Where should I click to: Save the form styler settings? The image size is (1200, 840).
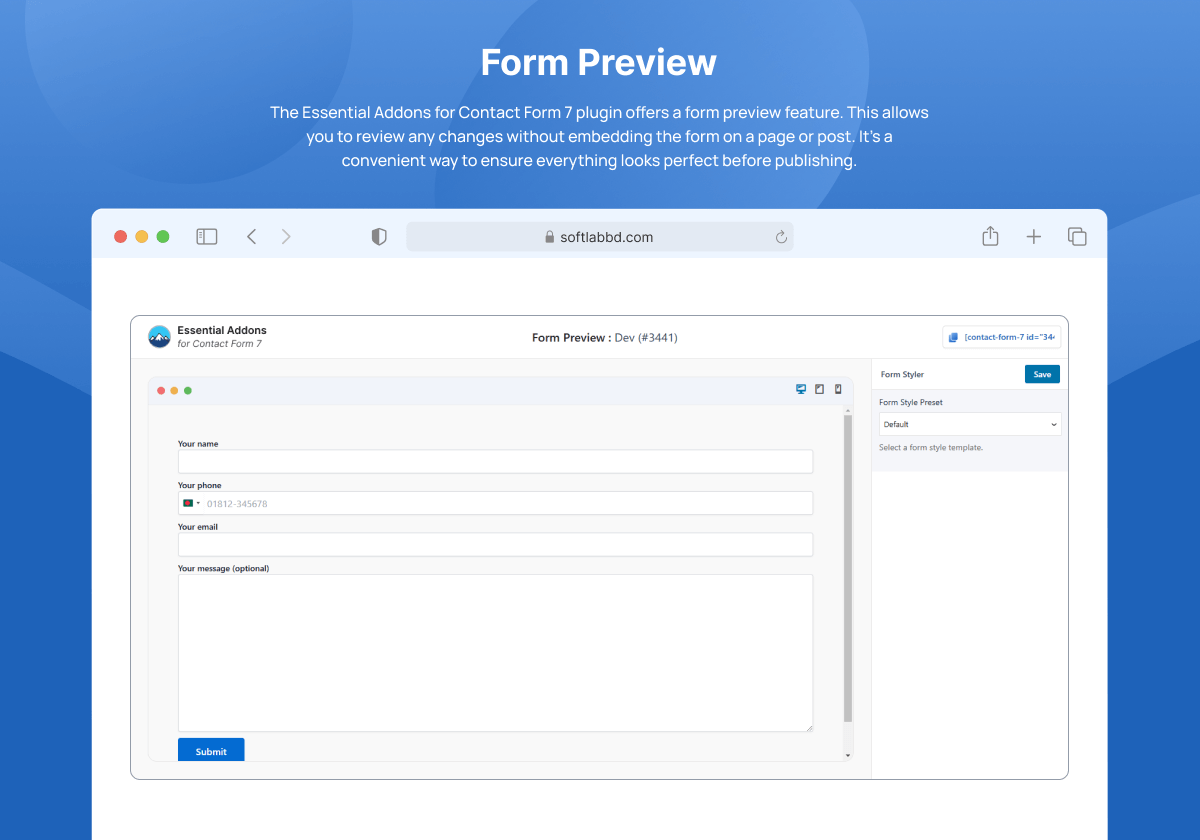pos(1042,374)
